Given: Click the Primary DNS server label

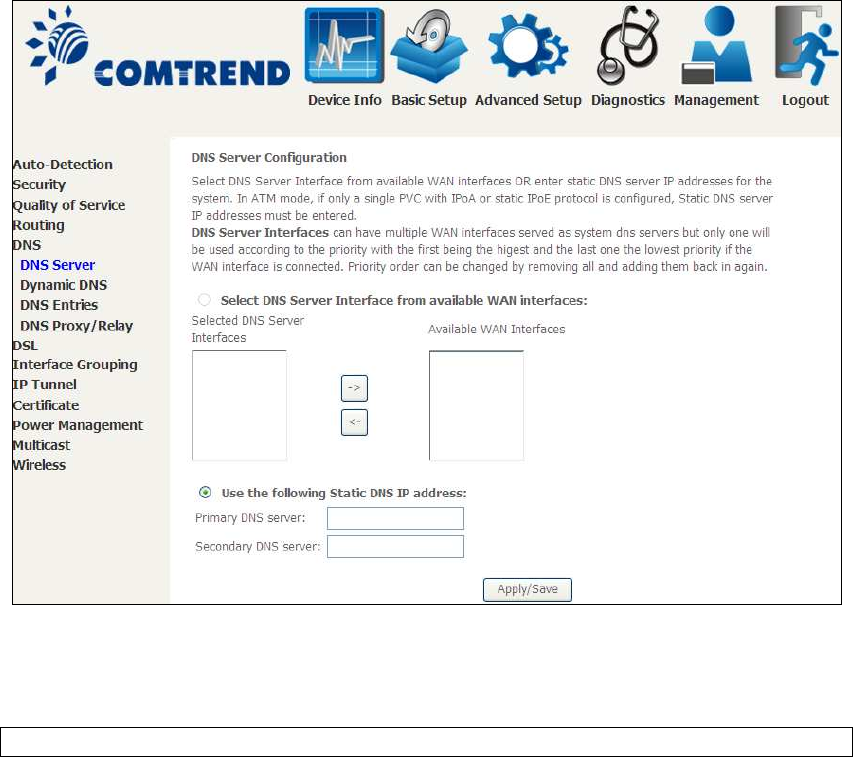Looking at the screenshot, I should point(250,518).
